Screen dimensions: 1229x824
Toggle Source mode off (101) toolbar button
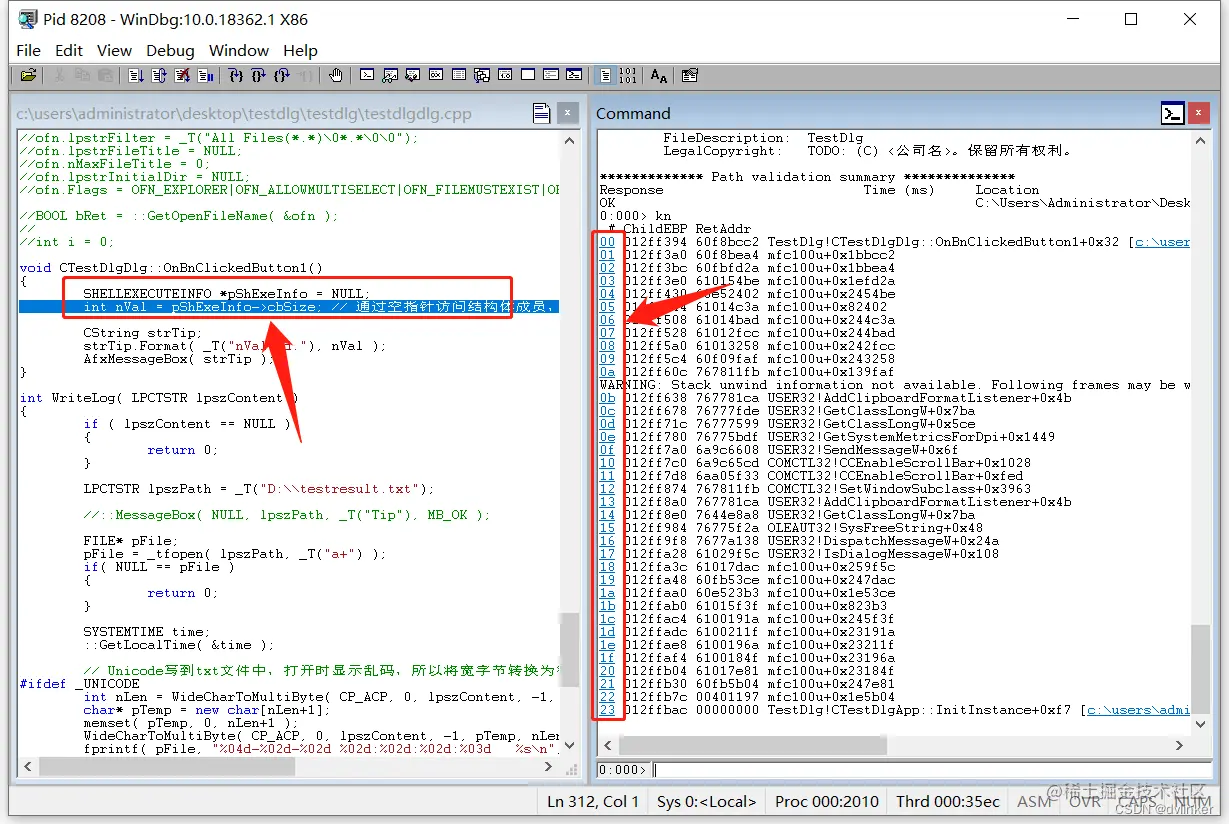coord(628,75)
